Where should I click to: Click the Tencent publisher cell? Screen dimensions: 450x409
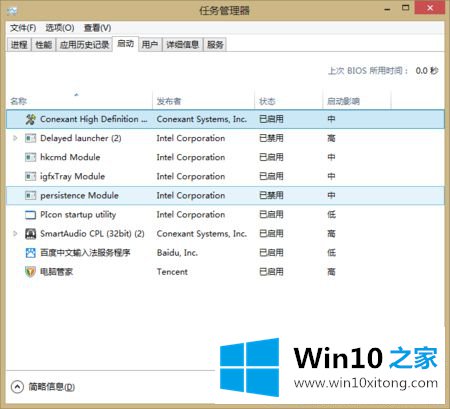click(172, 272)
